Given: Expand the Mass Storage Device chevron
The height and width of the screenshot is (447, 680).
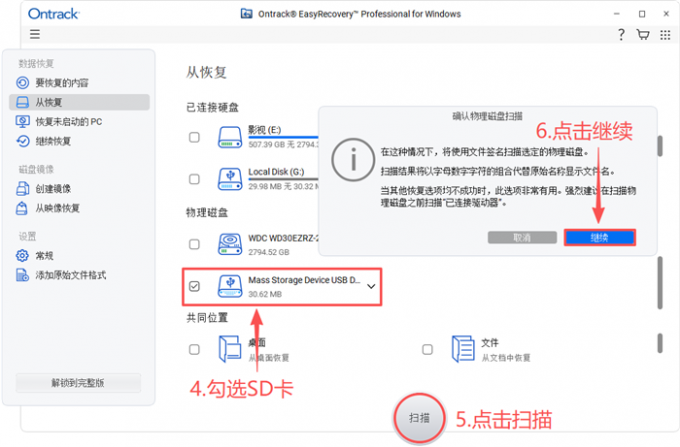Looking at the screenshot, I should pyautogui.click(x=371, y=286).
